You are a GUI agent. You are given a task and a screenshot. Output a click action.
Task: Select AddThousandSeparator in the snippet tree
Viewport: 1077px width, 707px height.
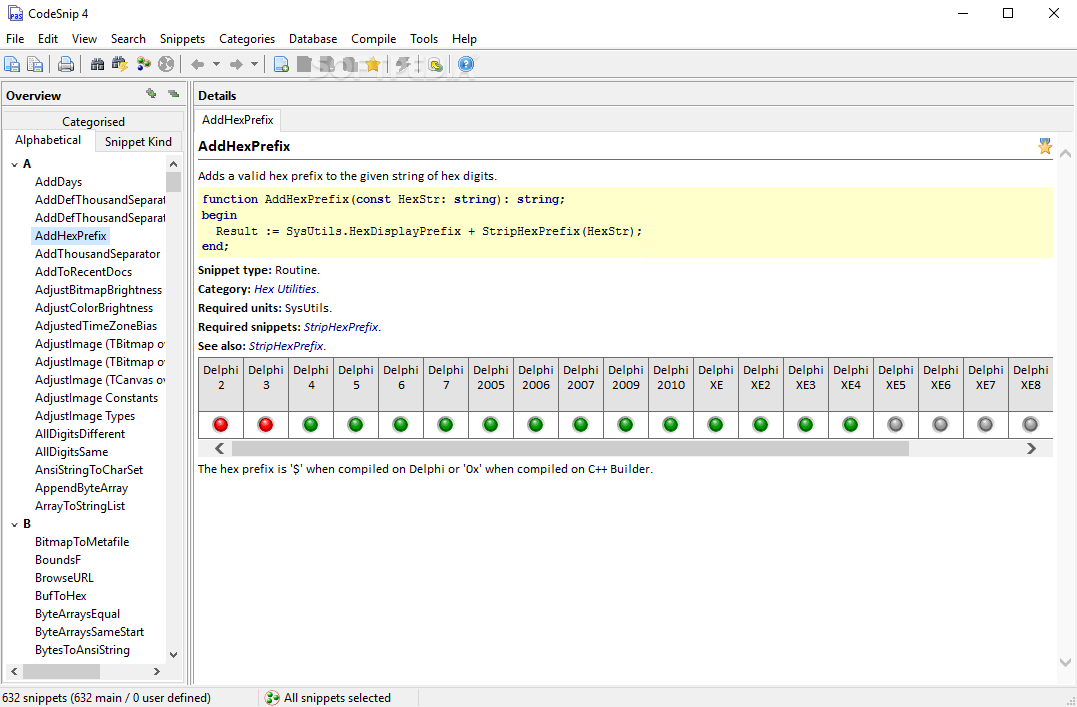[98, 254]
